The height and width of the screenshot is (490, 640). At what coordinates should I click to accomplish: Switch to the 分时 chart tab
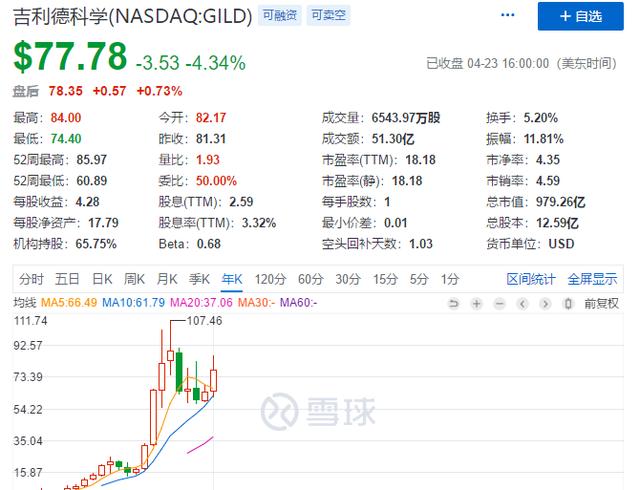point(31,279)
